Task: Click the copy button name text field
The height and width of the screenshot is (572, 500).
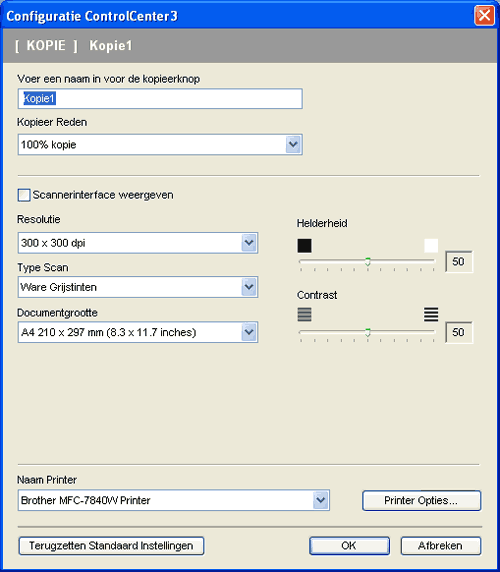Action: pos(160,98)
